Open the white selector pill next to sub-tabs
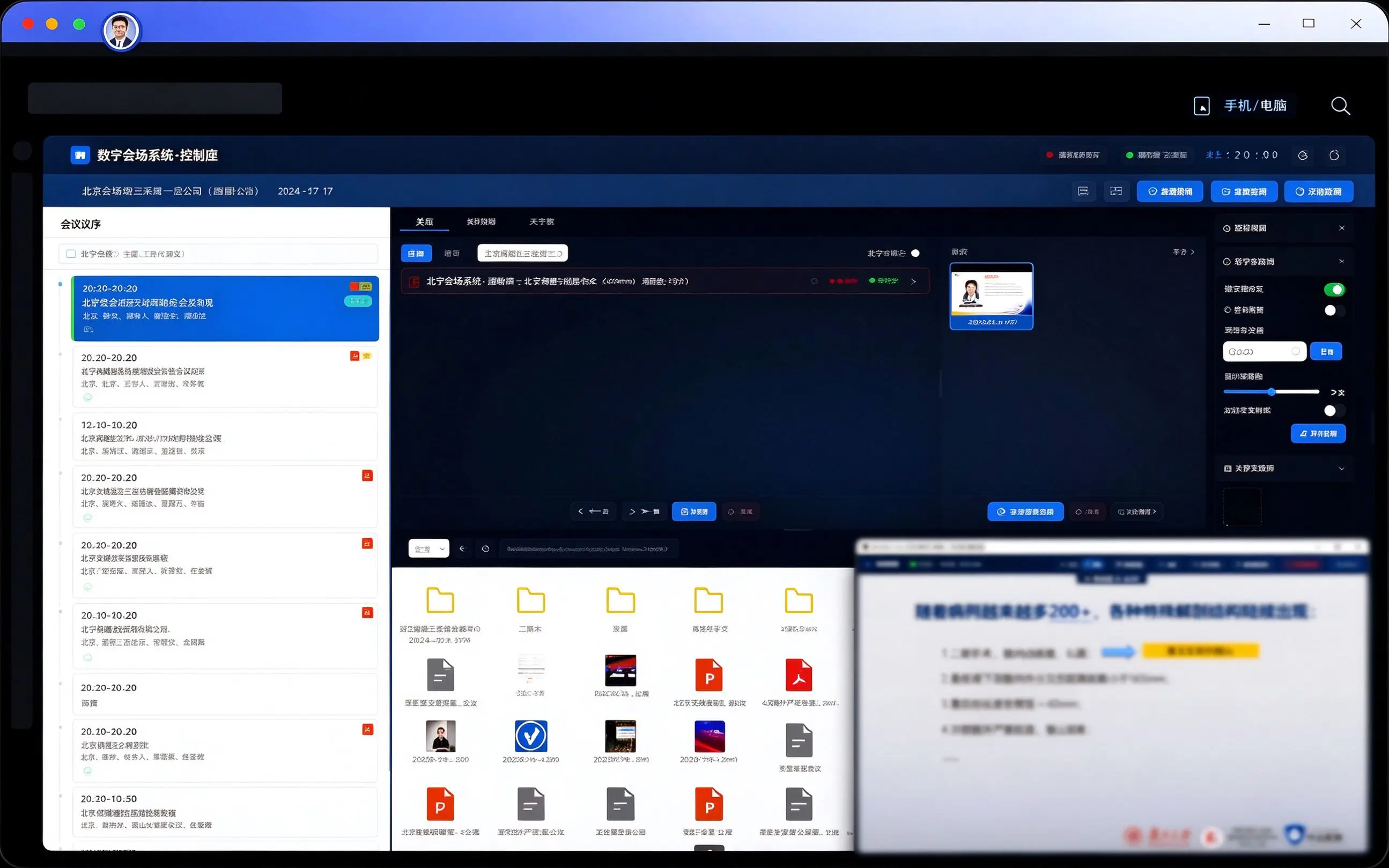1389x868 pixels. coord(522,253)
